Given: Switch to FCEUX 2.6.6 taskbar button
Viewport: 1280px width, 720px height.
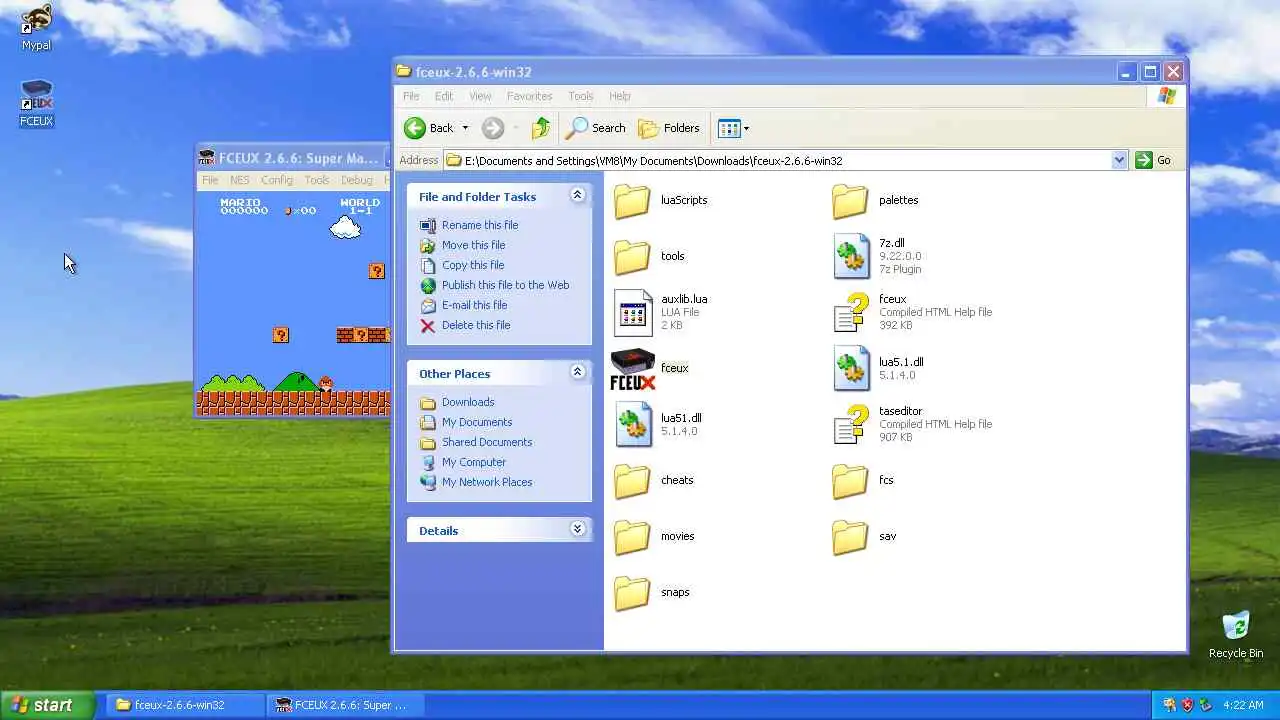Looking at the screenshot, I should coord(346,705).
